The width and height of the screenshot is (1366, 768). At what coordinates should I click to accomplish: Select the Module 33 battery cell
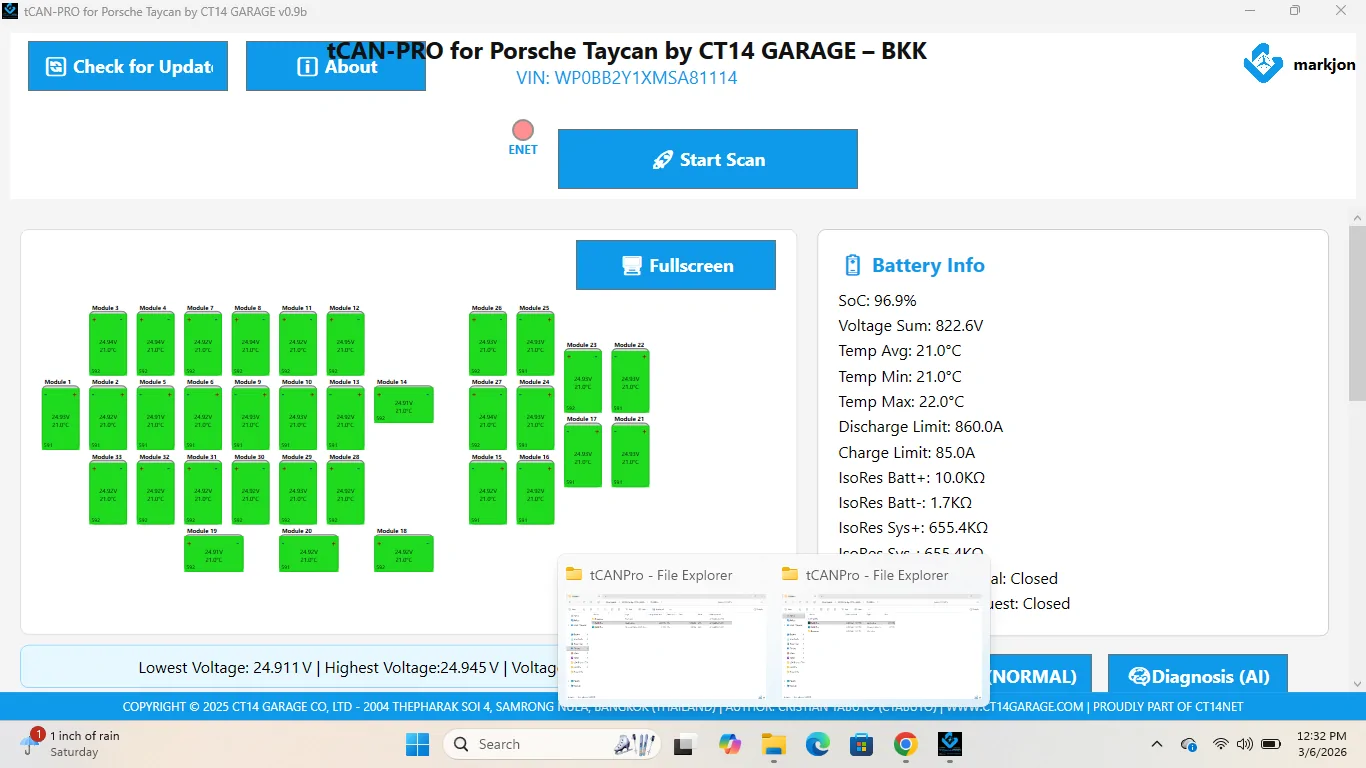108,493
